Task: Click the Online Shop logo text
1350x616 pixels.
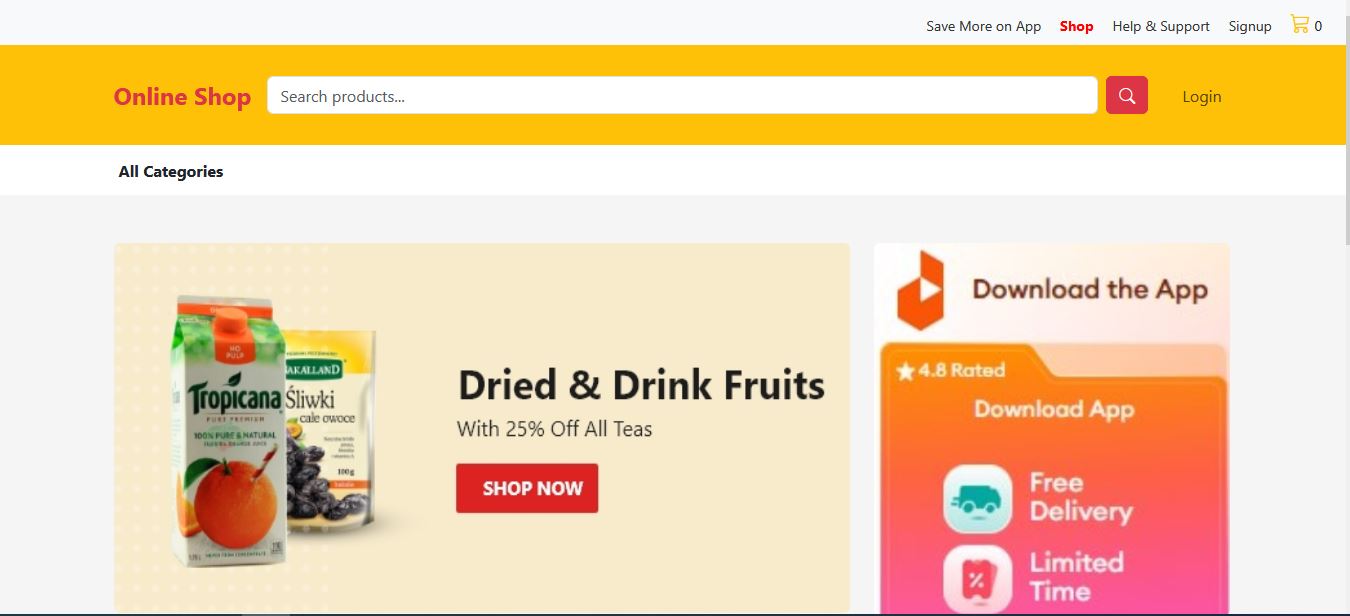Action: 182,97
